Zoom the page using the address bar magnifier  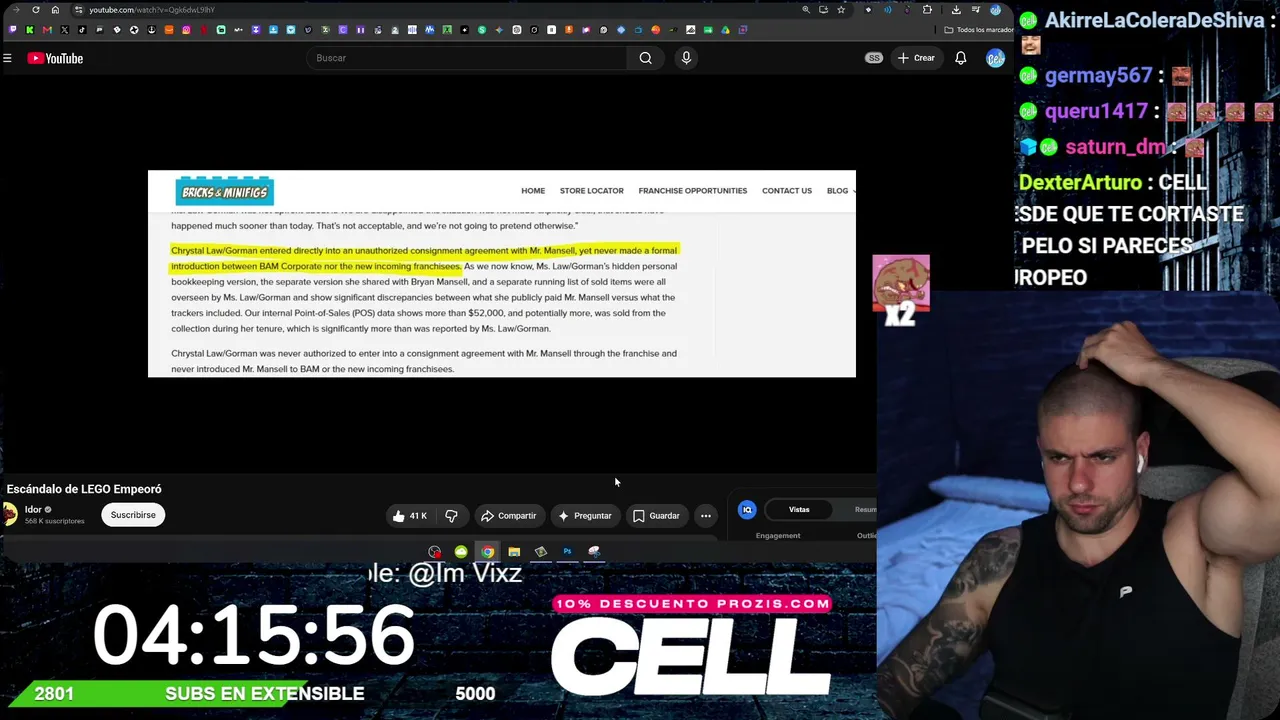(x=806, y=10)
